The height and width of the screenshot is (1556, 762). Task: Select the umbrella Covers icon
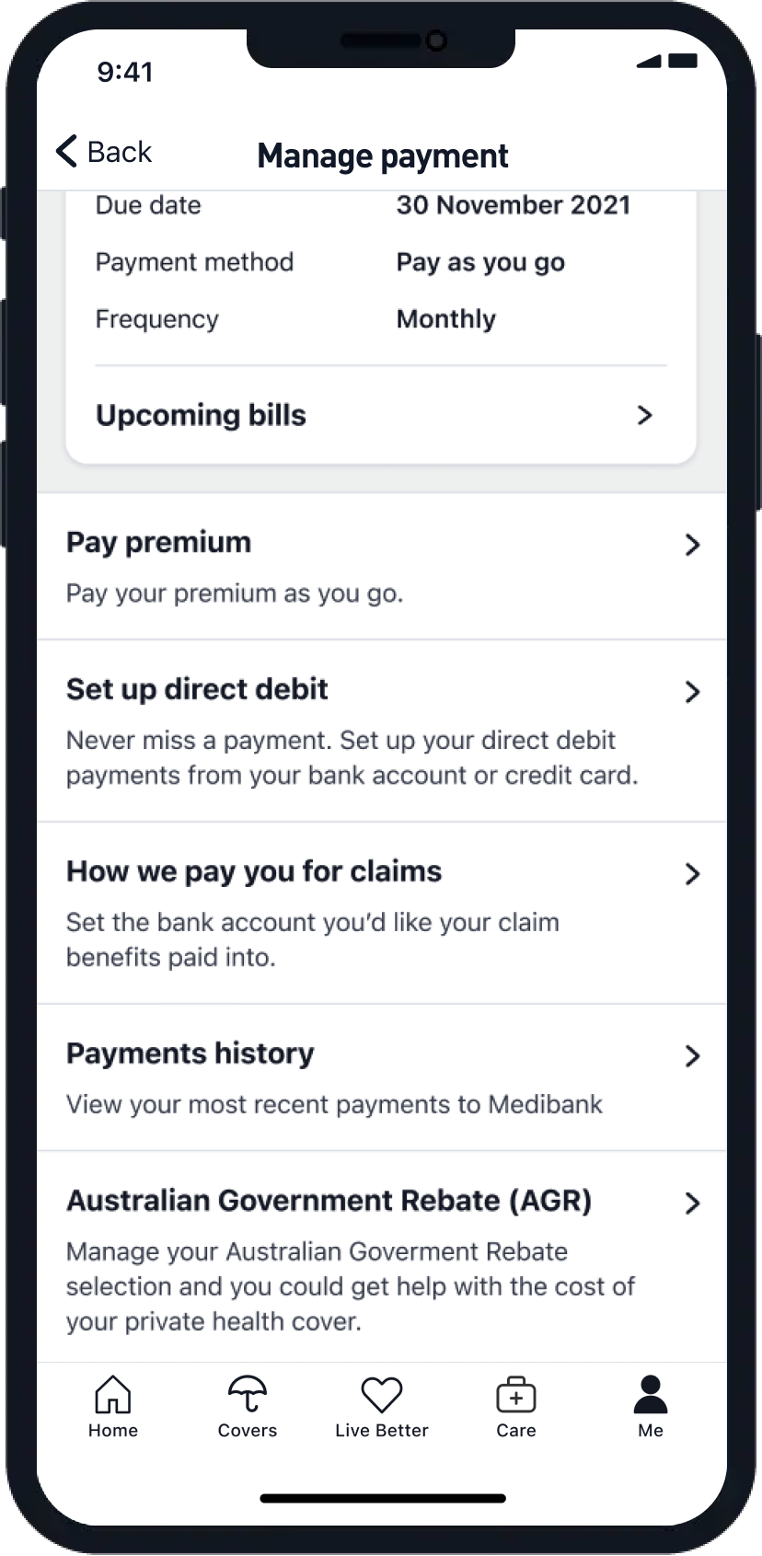pos(247,1392)
